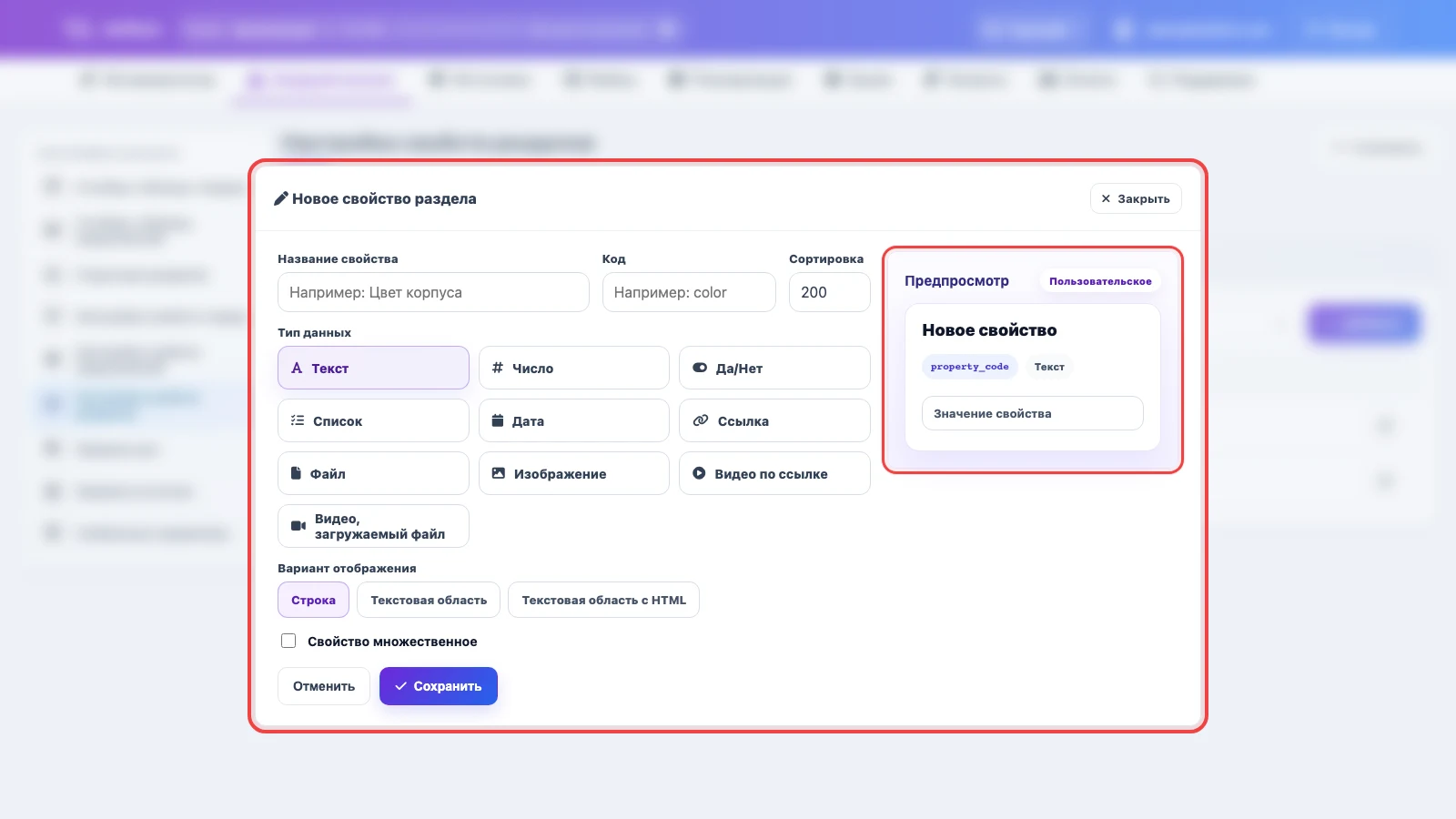The height and width of the screenshot is (819, 1456).
Task: Select the Текст data type icon
Action: pos(297,369)
